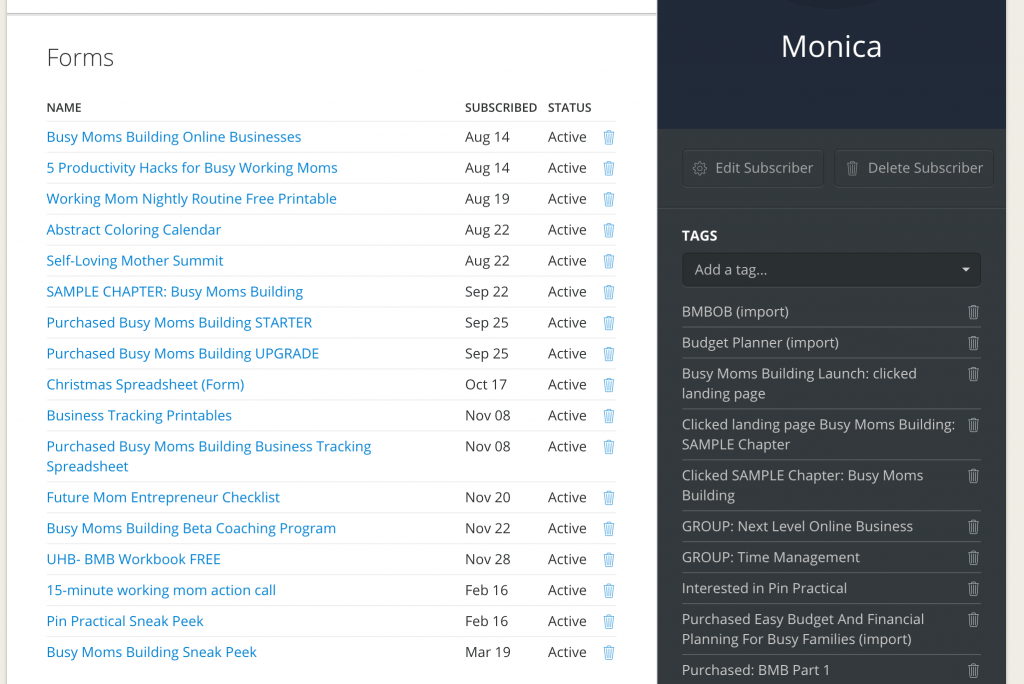This screenshot has height=684, width=1024.
Task: Open 5 Productivity Hacks for Busy Working Moms
Action: (x=192, y=168)
